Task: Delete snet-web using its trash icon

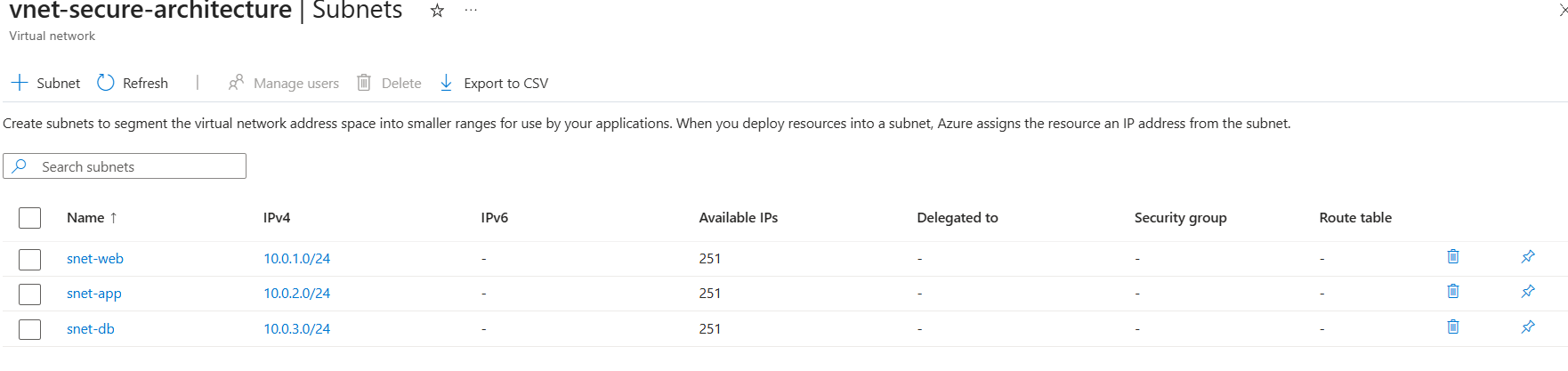Action: (1453, 257)
